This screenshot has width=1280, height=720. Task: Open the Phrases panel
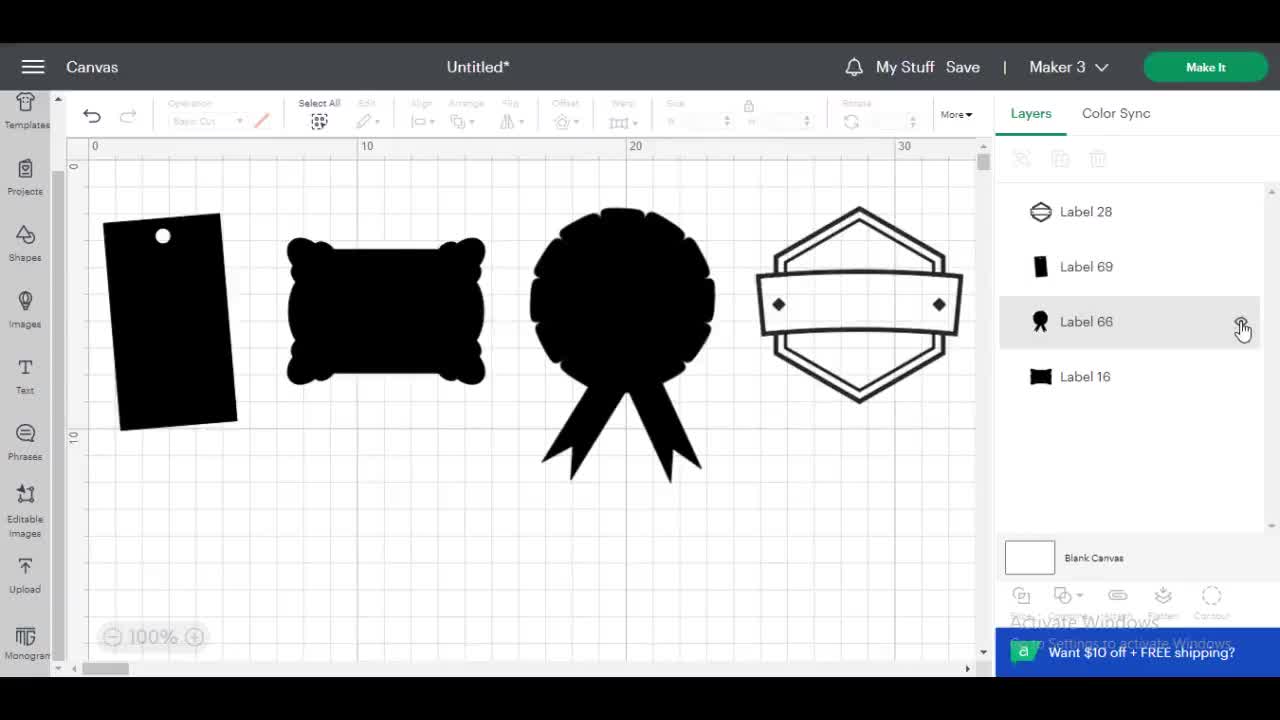[x=26, y=442]
